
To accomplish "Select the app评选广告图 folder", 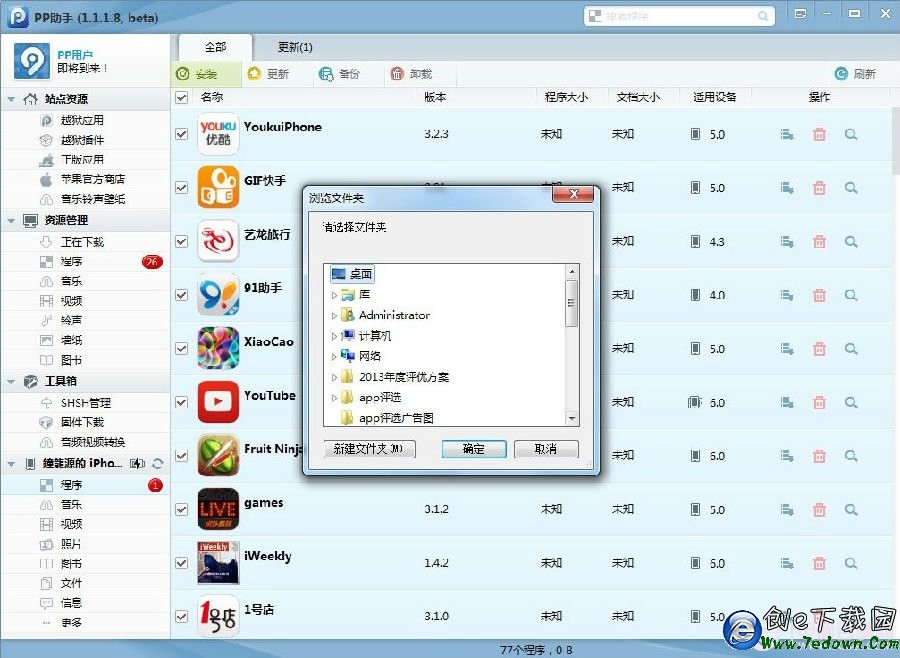I will 396,418.
